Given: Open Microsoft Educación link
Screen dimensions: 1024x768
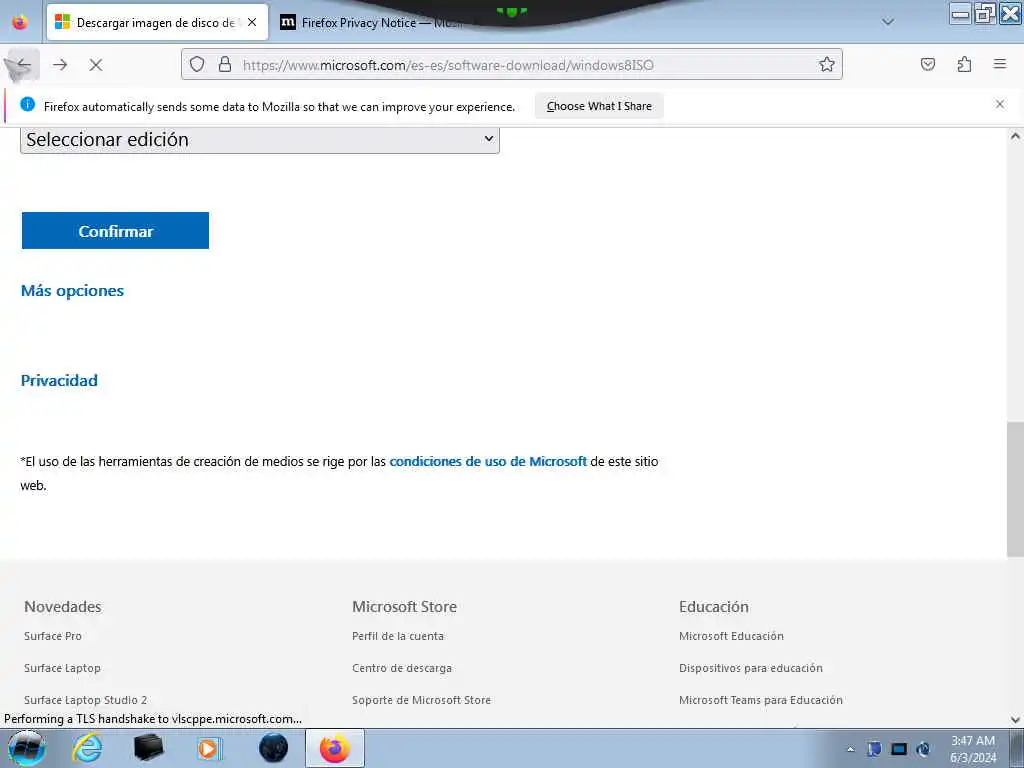Looking at the screenshot, I should 731,636.
